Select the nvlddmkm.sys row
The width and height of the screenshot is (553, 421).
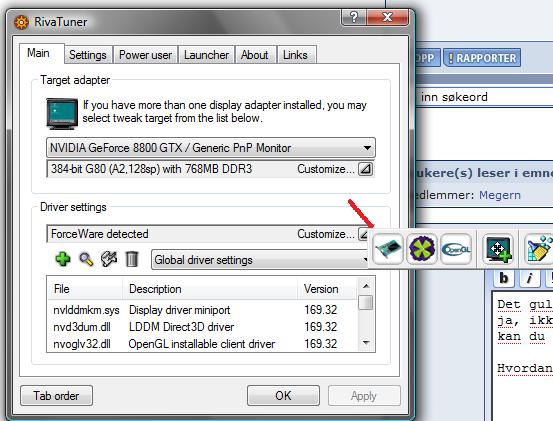[203, 310]
